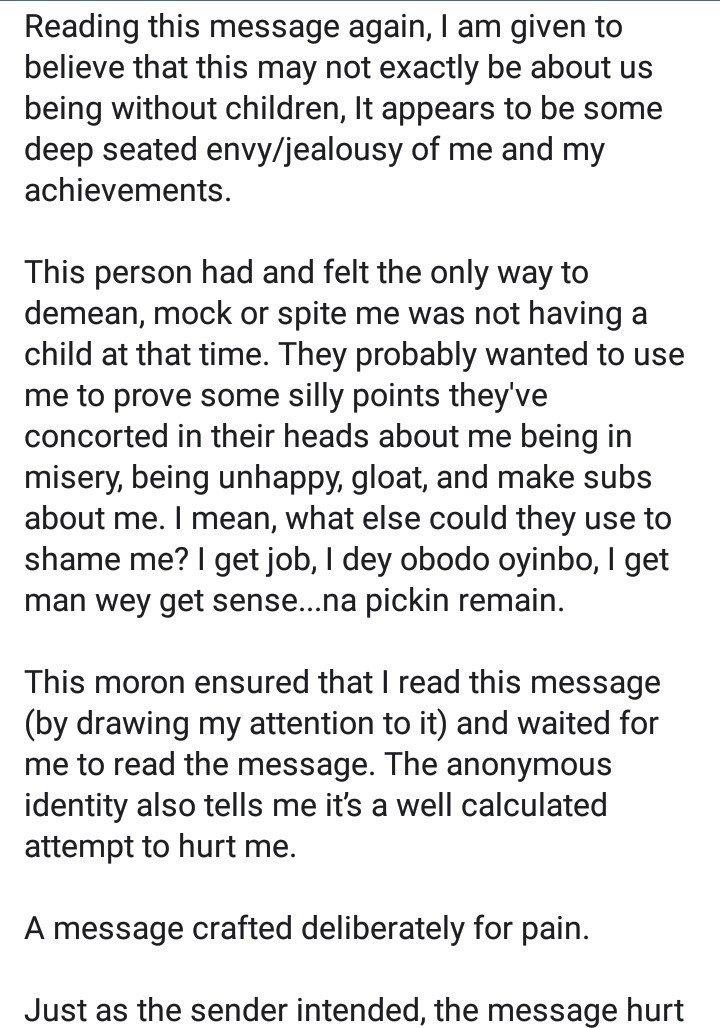The width and height of the screenshot is (720, 1028).
Task: Click the sentence "A message crafted deliberately for pain."
Action: [x=307, y=928]
